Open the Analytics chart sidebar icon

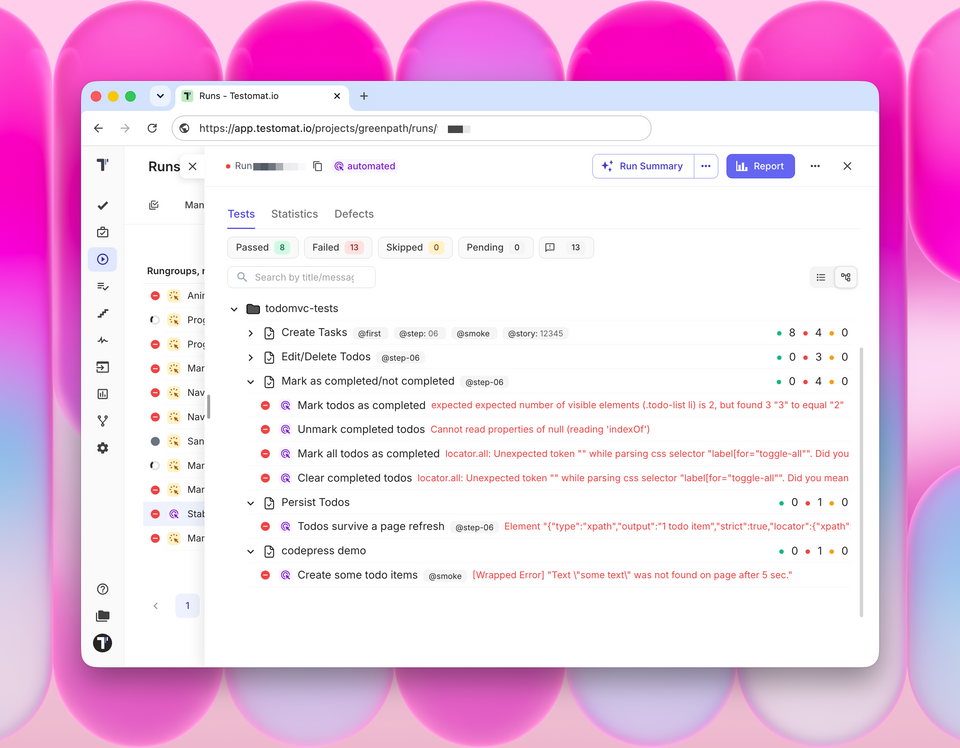[x=102, y=394]
